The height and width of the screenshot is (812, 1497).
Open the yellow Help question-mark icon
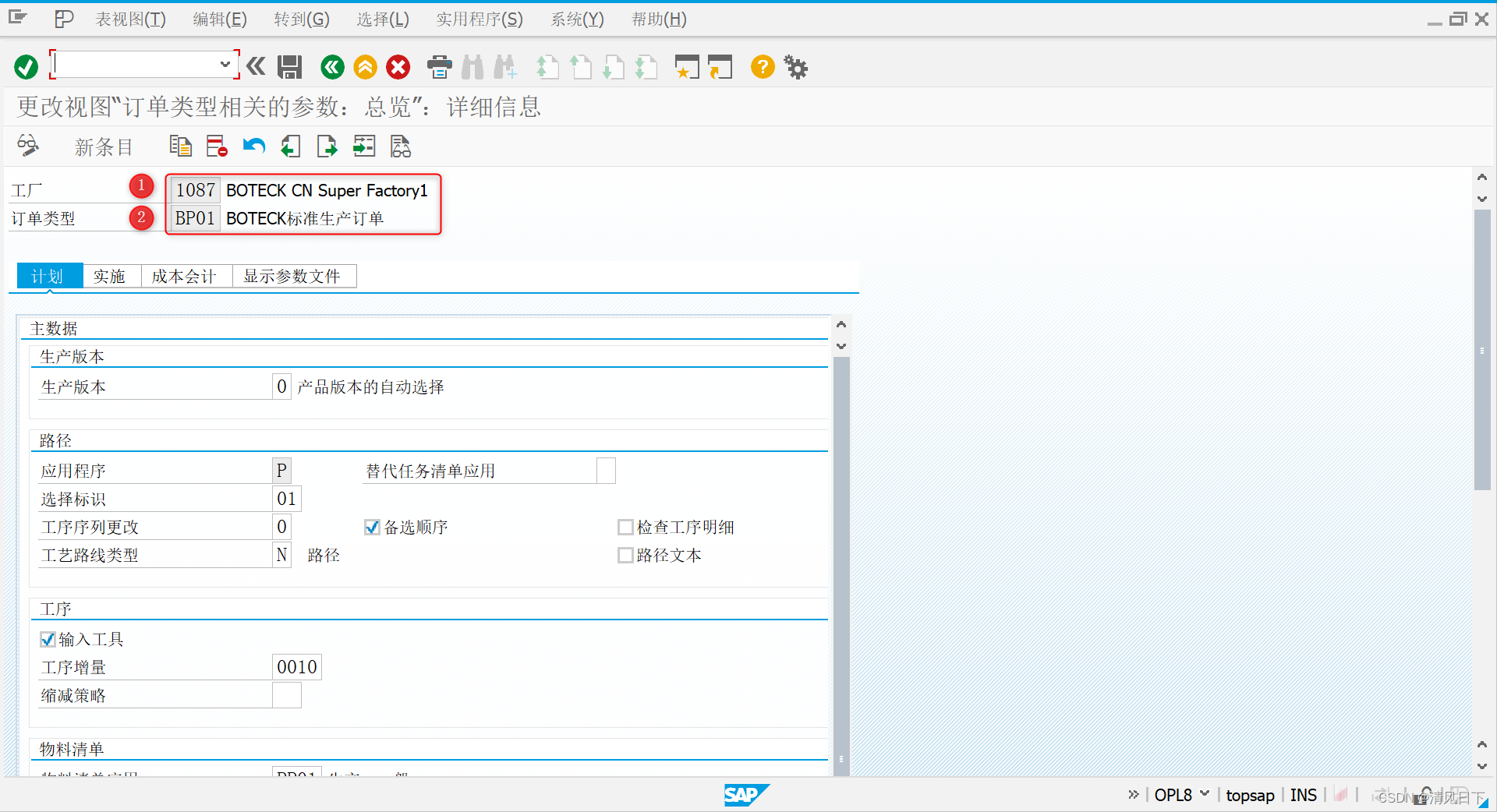[763, 67]
